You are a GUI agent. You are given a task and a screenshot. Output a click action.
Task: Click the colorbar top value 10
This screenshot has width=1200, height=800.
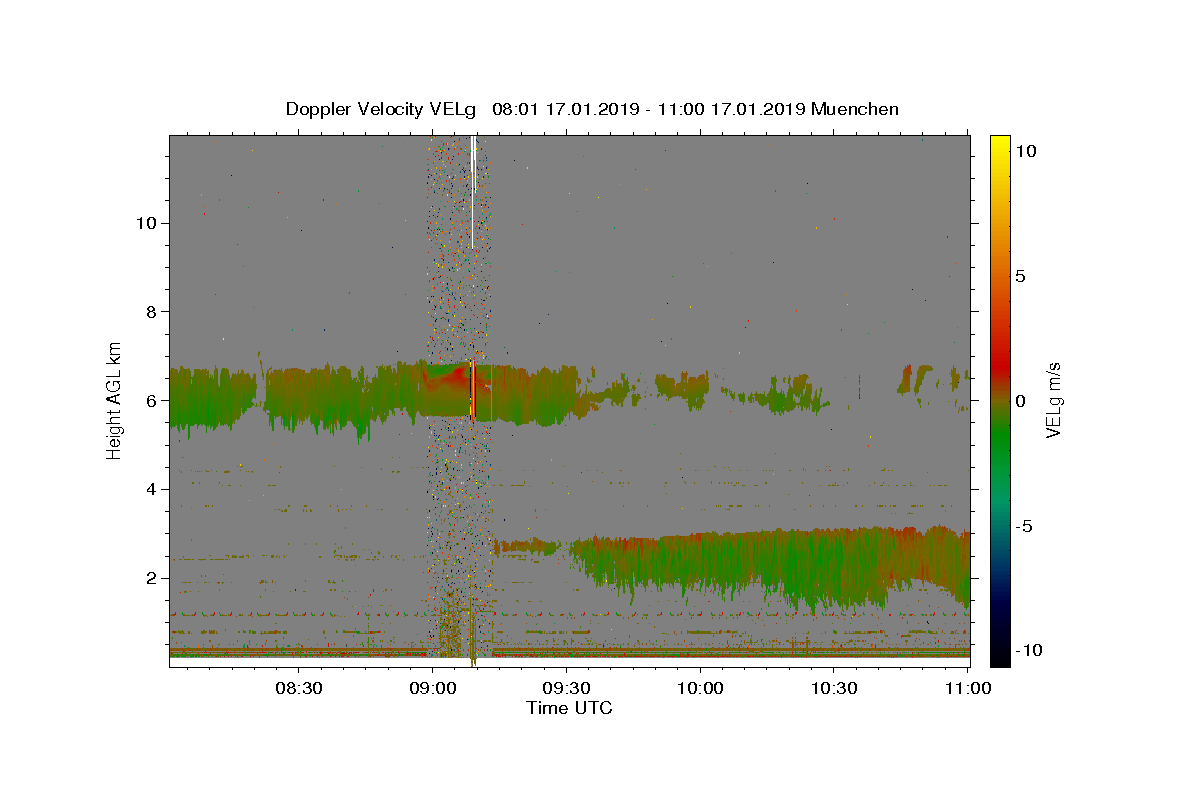[1025, 151]
